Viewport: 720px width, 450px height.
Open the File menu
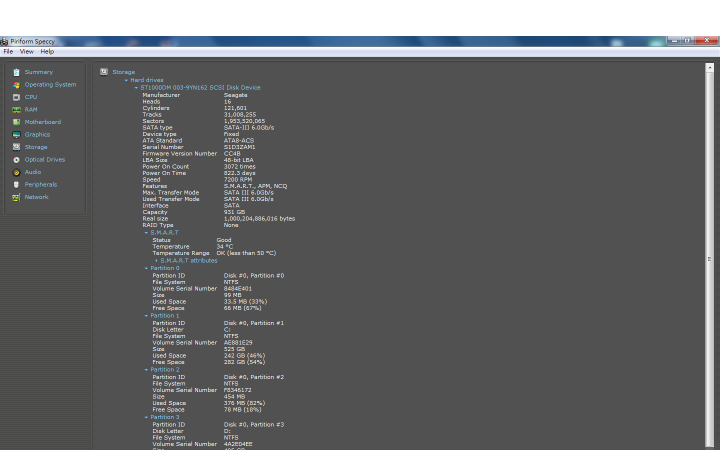[x=8, y=51]
